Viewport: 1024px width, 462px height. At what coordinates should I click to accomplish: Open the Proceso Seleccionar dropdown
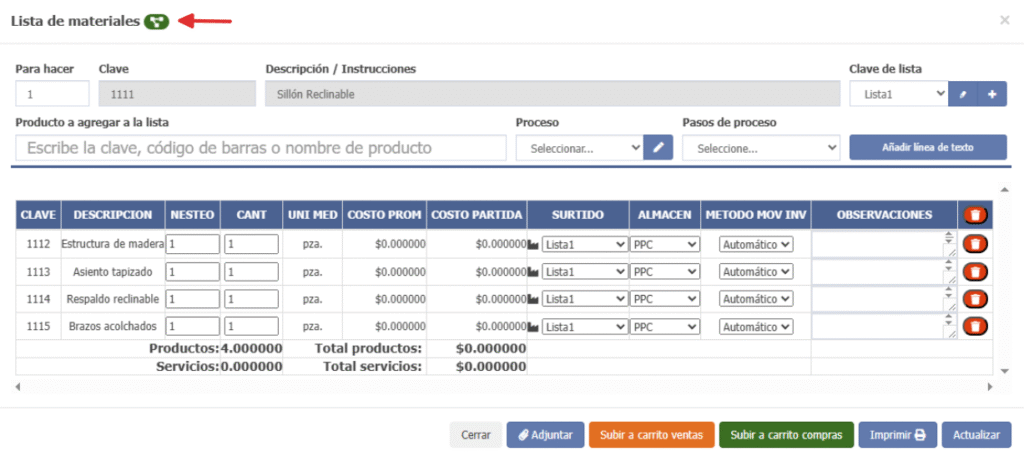coord(579,148)
